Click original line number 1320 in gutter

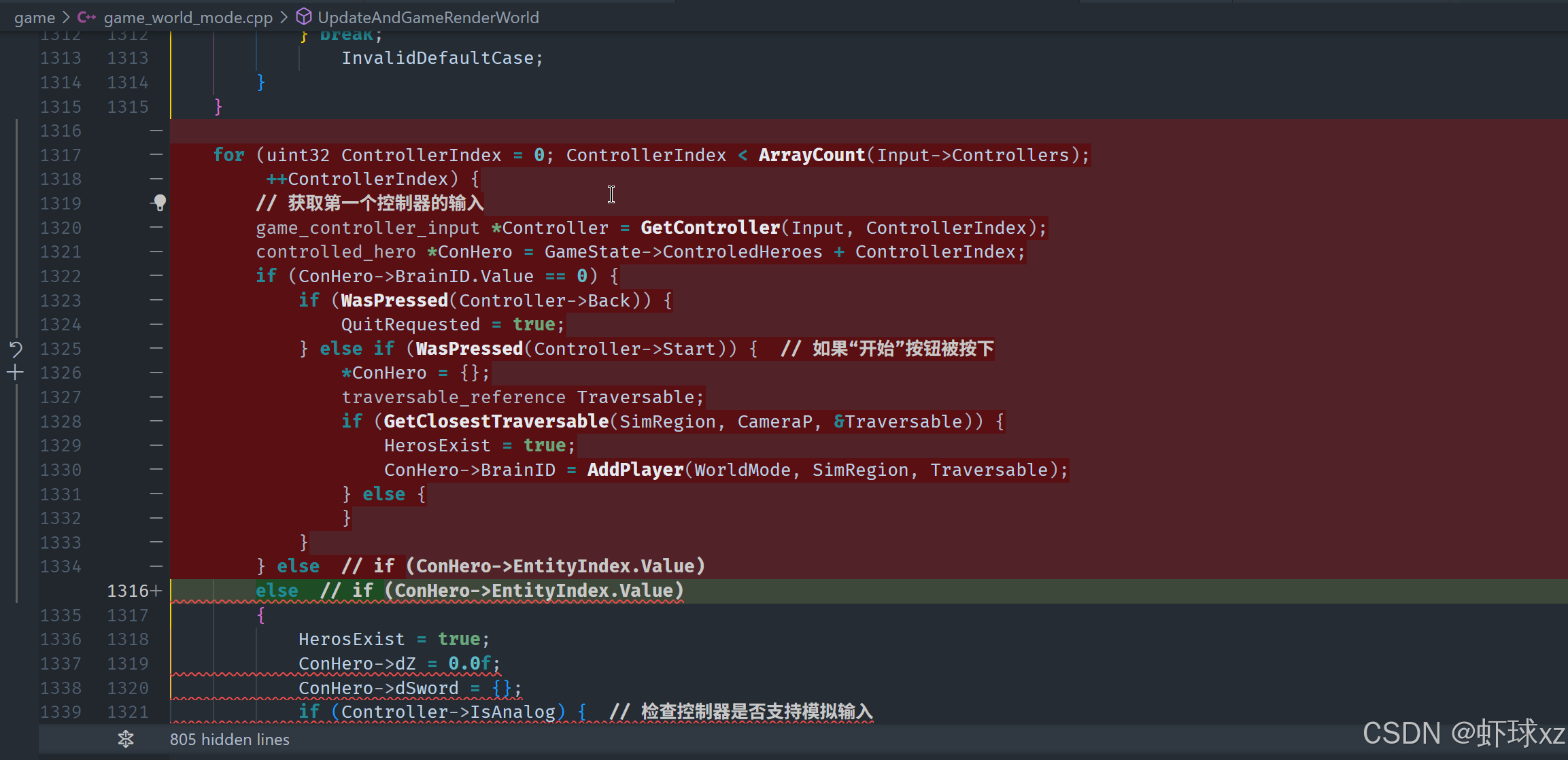coord(61,228)
